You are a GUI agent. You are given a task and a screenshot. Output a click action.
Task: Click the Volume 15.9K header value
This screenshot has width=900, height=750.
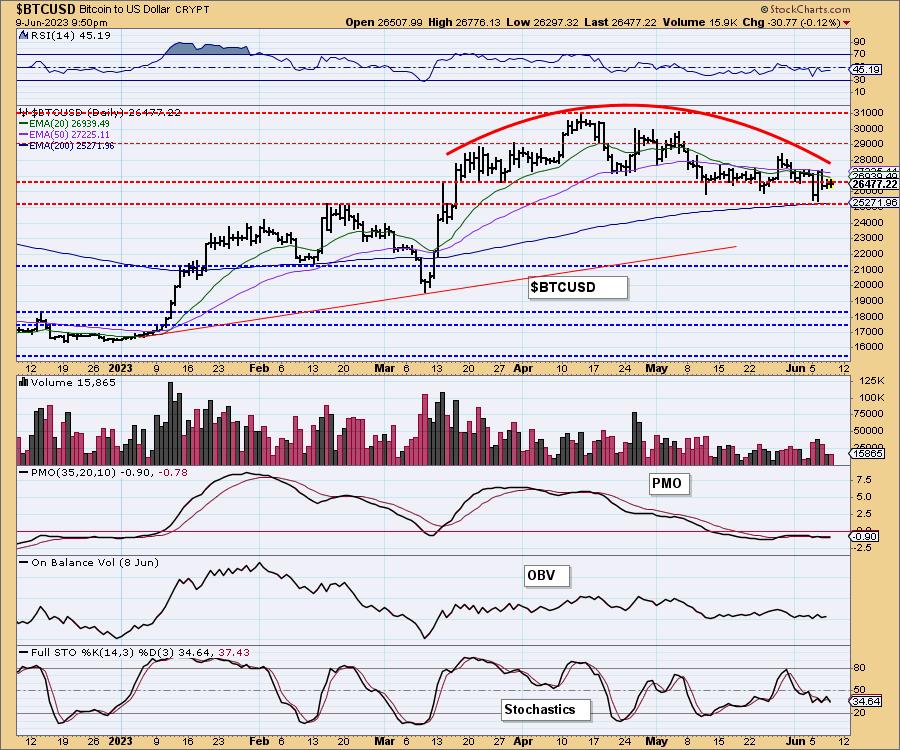pyautogui.click(x=699, y=22)
